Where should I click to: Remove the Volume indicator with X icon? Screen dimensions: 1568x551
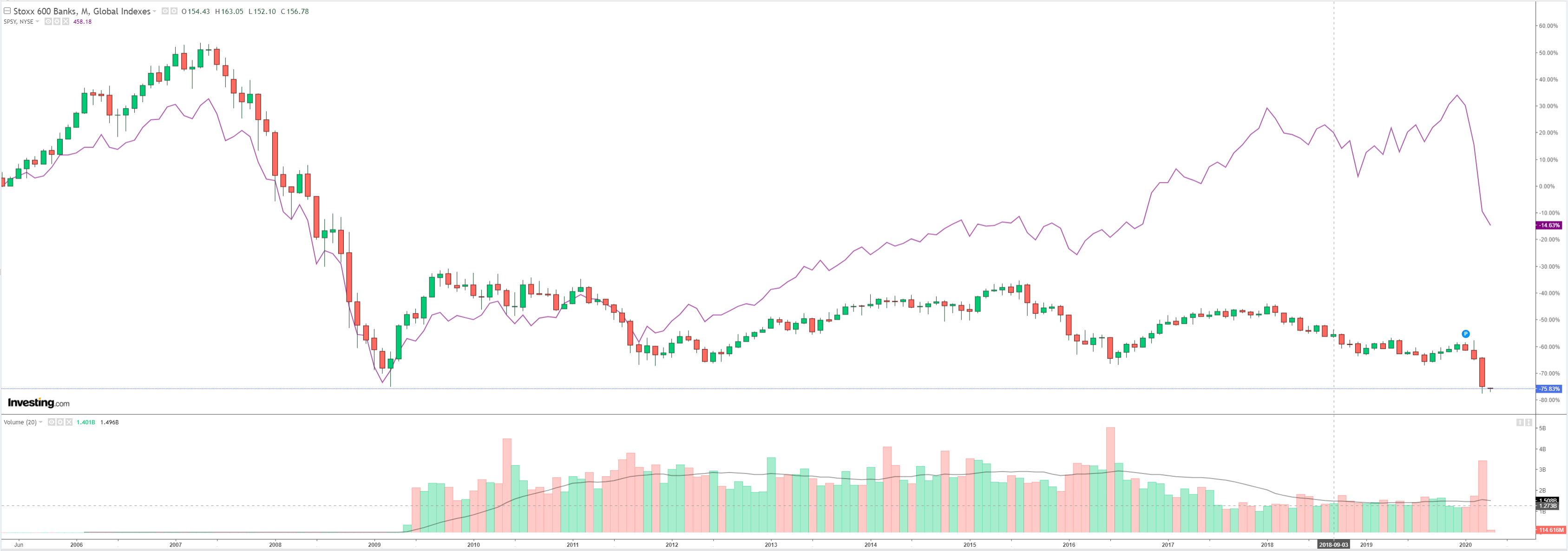pyautogui.click(x=69, y=422)
